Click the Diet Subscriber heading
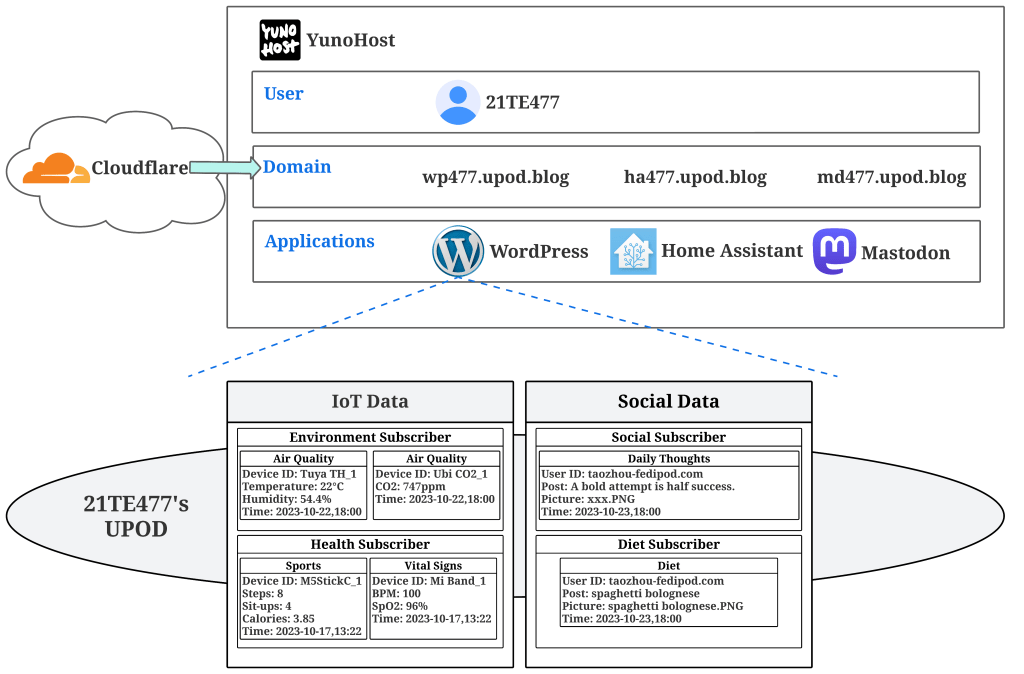The image size is (1024, 674). 668,545
